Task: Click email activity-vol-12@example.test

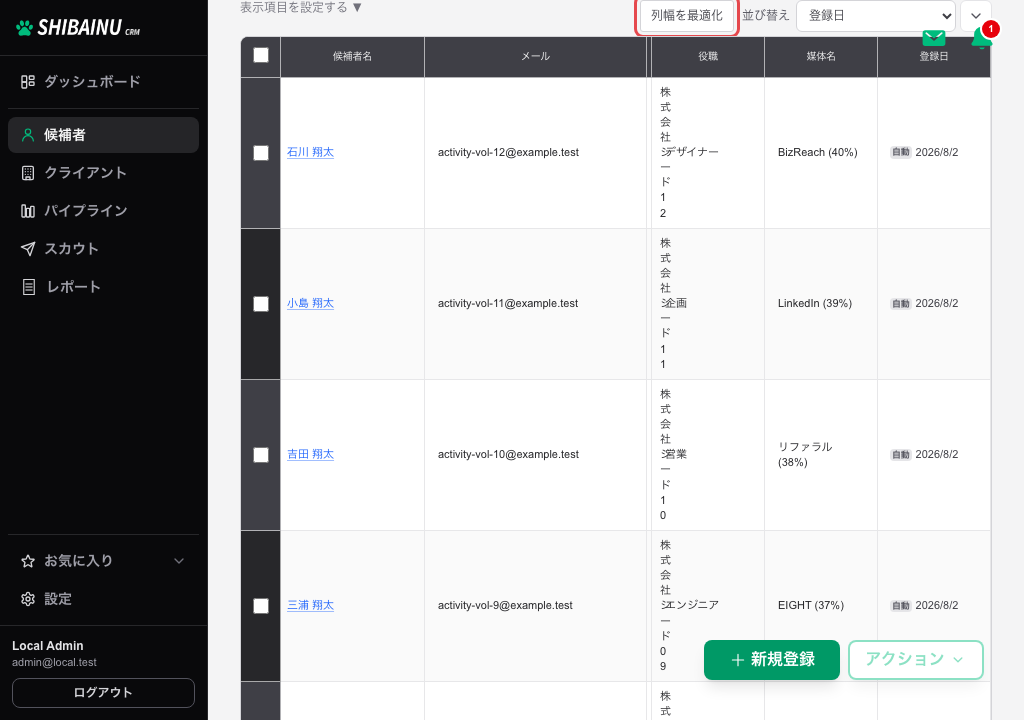Action: coord(508,152)
